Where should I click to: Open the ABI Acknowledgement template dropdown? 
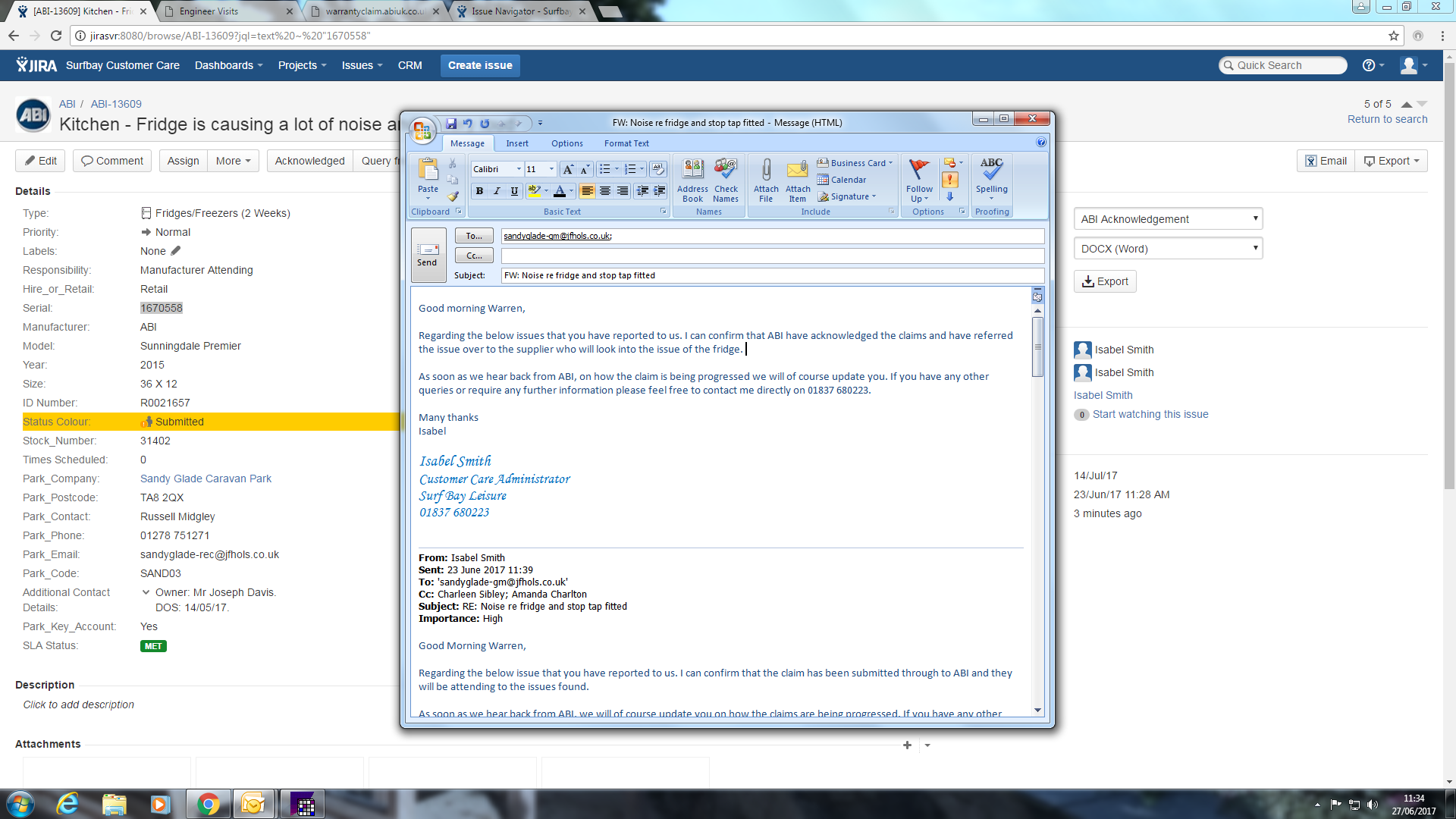[1168, 219]
